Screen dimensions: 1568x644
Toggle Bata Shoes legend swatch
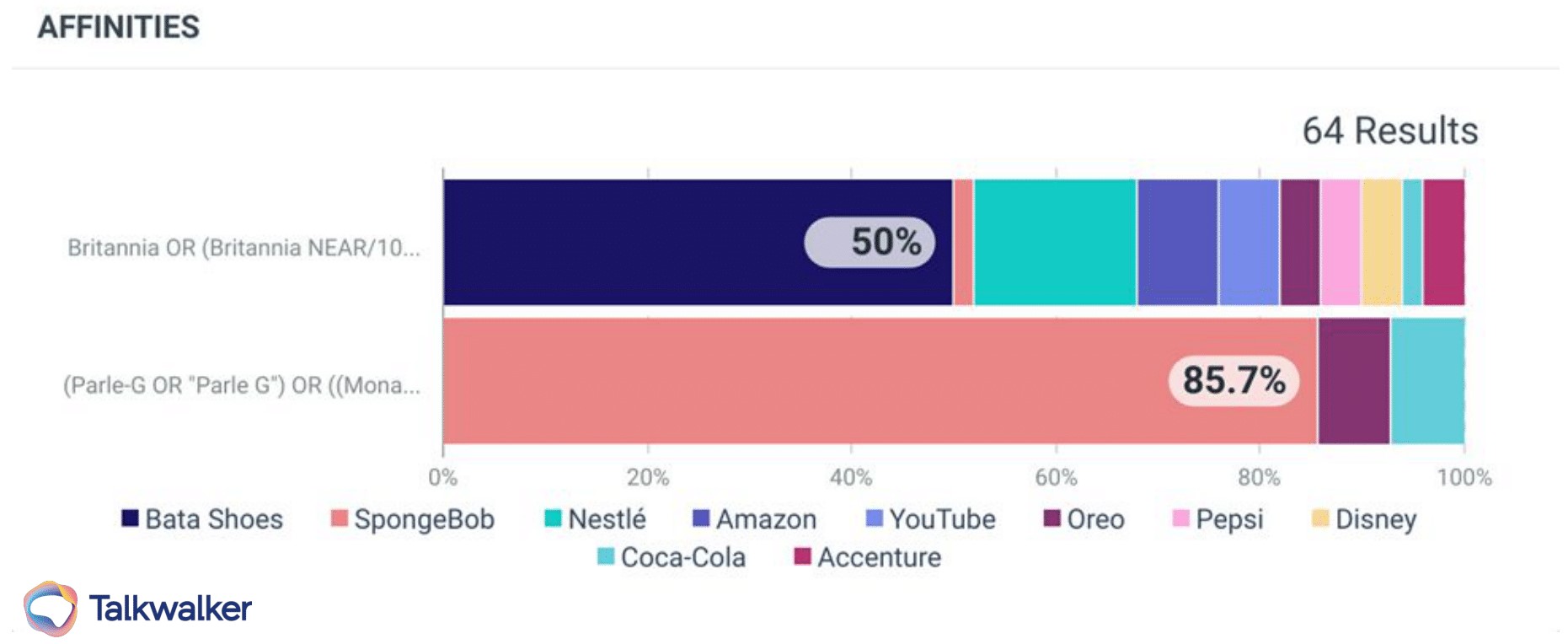(130, 518)
